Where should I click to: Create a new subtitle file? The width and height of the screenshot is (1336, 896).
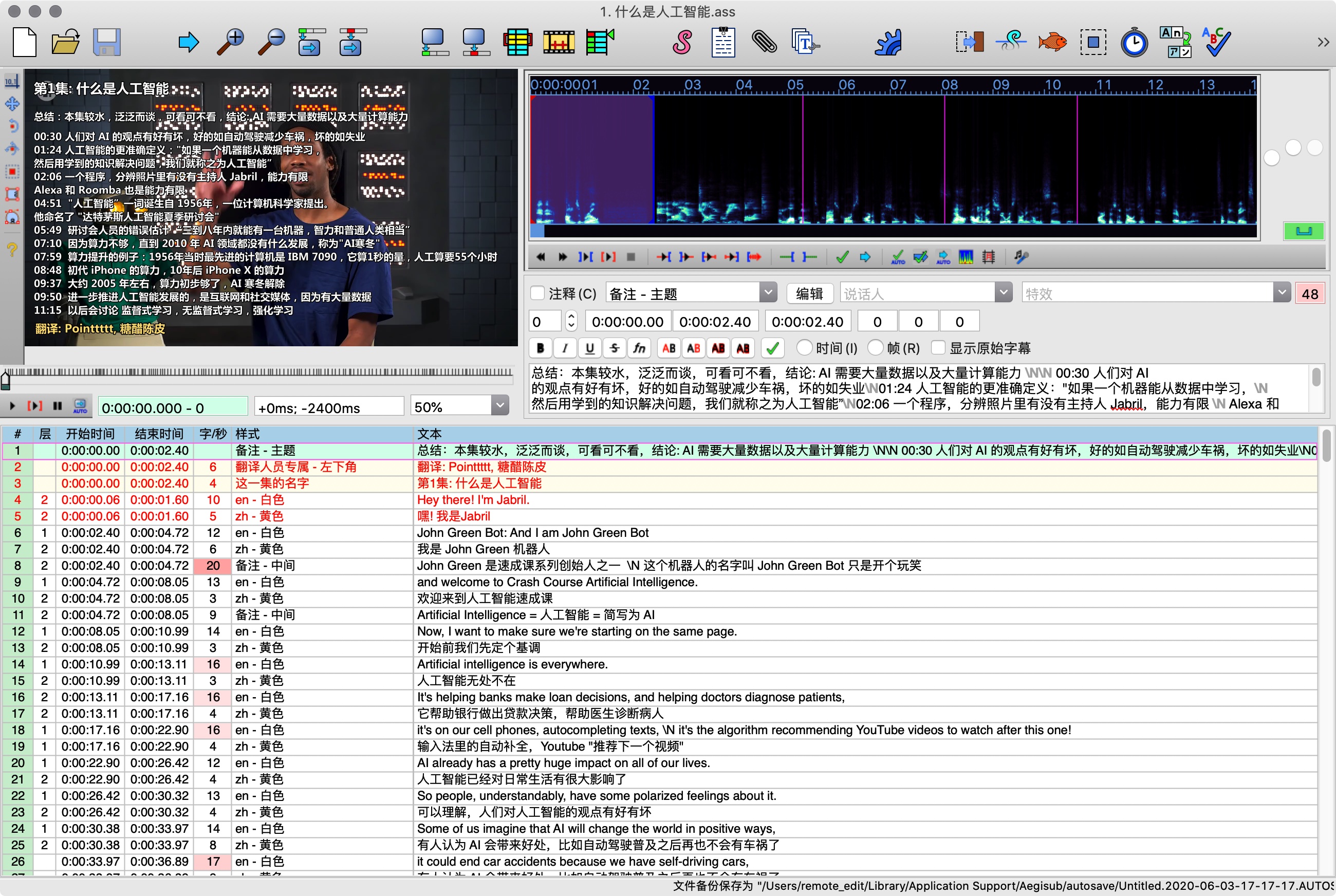[x=25, y=42]
